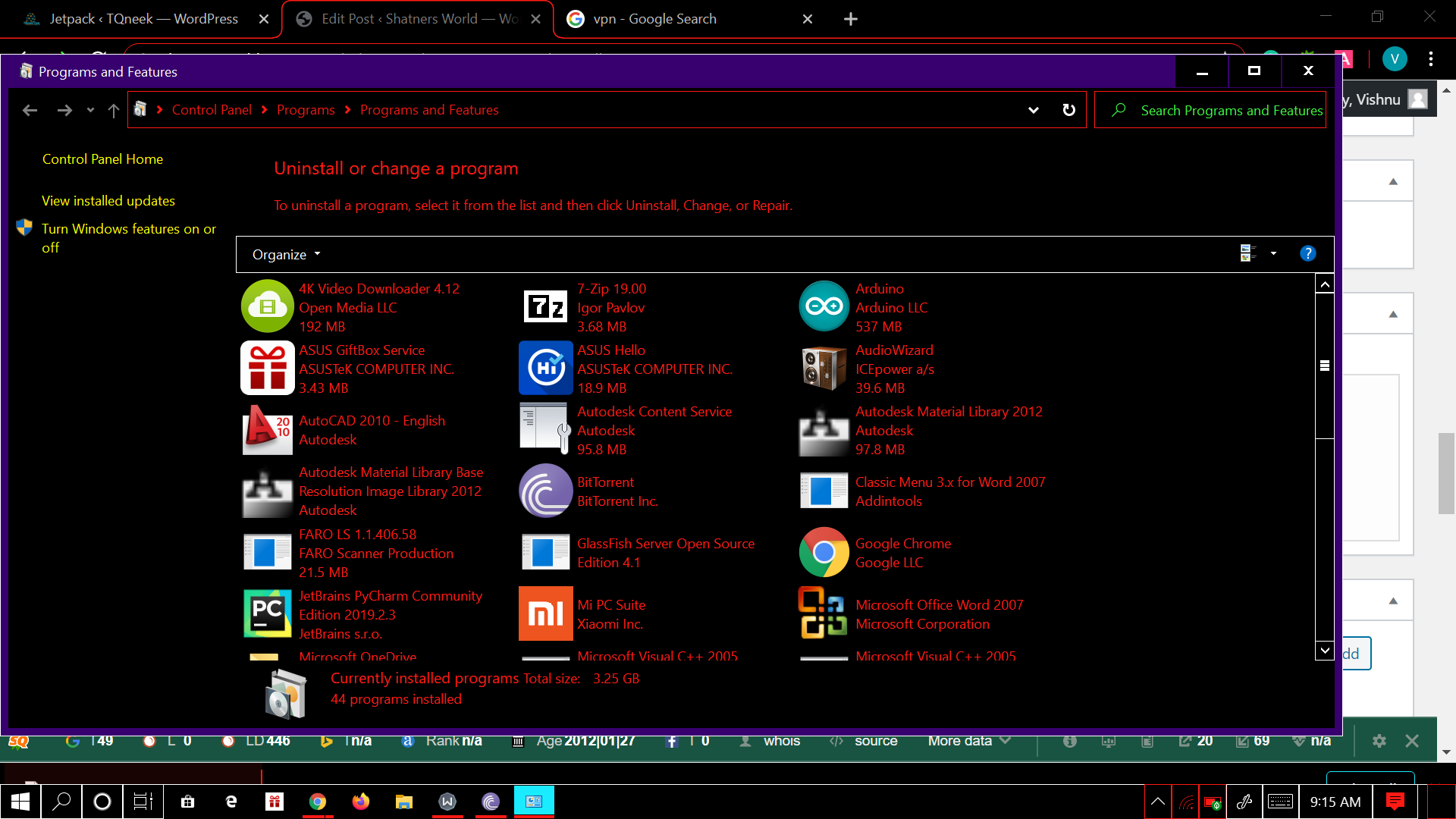Show hidden system tray icons
This screenshot has height=819, width=1456.
pos(1158,802)
